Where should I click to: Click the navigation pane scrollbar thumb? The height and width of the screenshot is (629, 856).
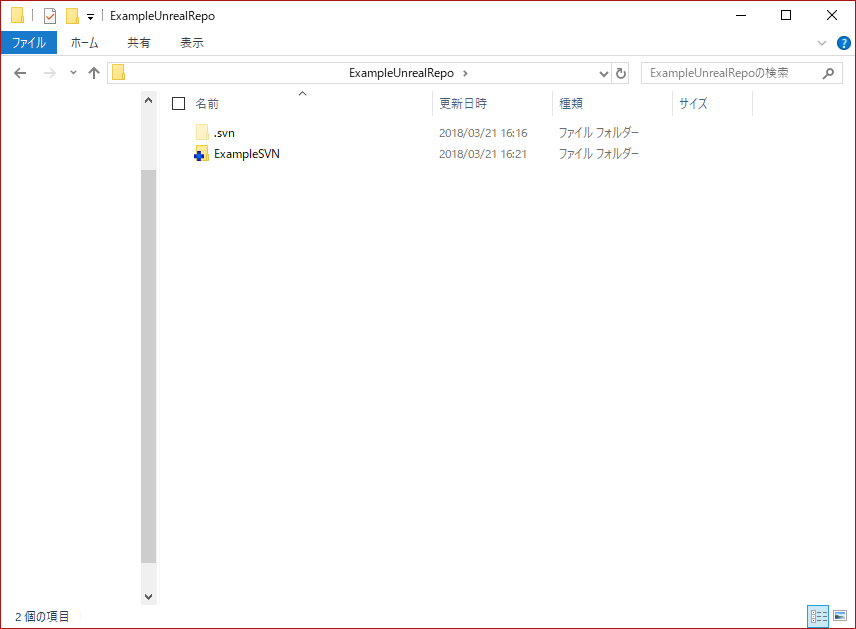coord(148,366)
